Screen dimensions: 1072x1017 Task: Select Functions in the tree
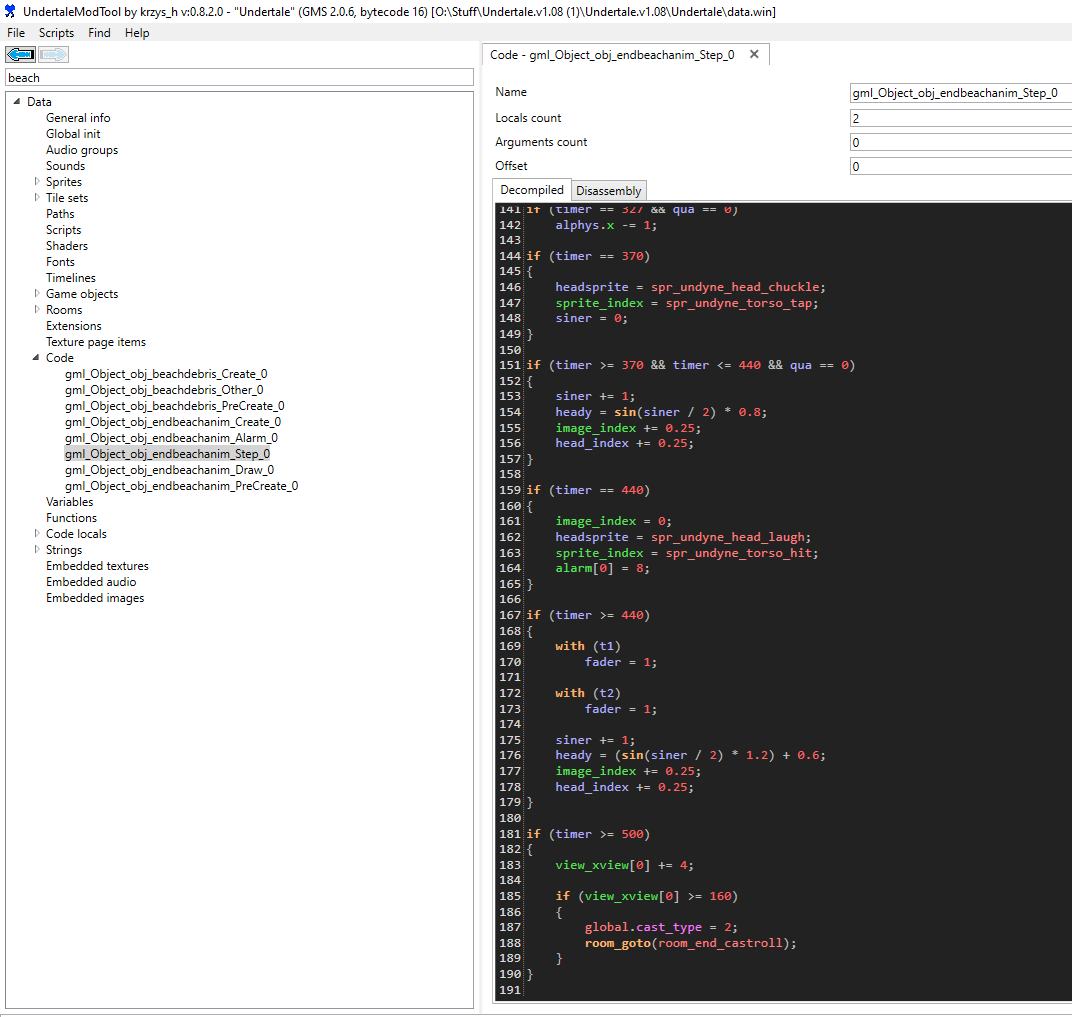[72, 517]
